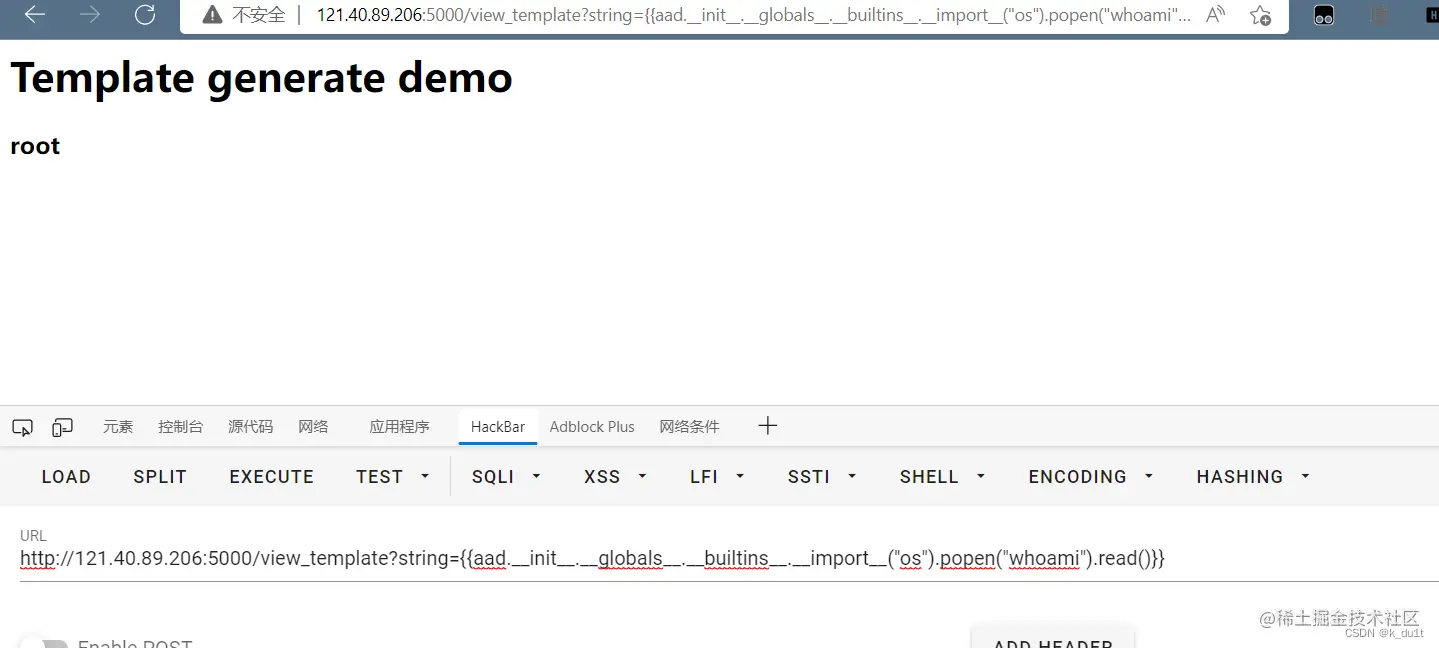Reload the page with the refresh icon
Viewport: 1439px width, 648px height.
145,15
